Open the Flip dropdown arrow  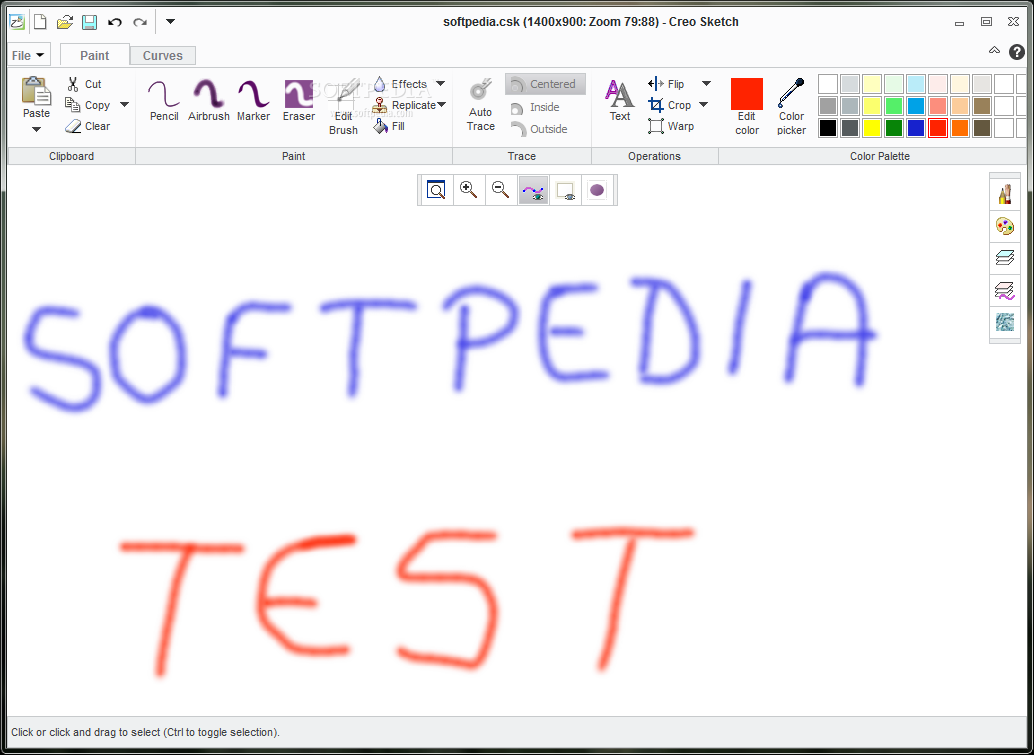point(706,84)
